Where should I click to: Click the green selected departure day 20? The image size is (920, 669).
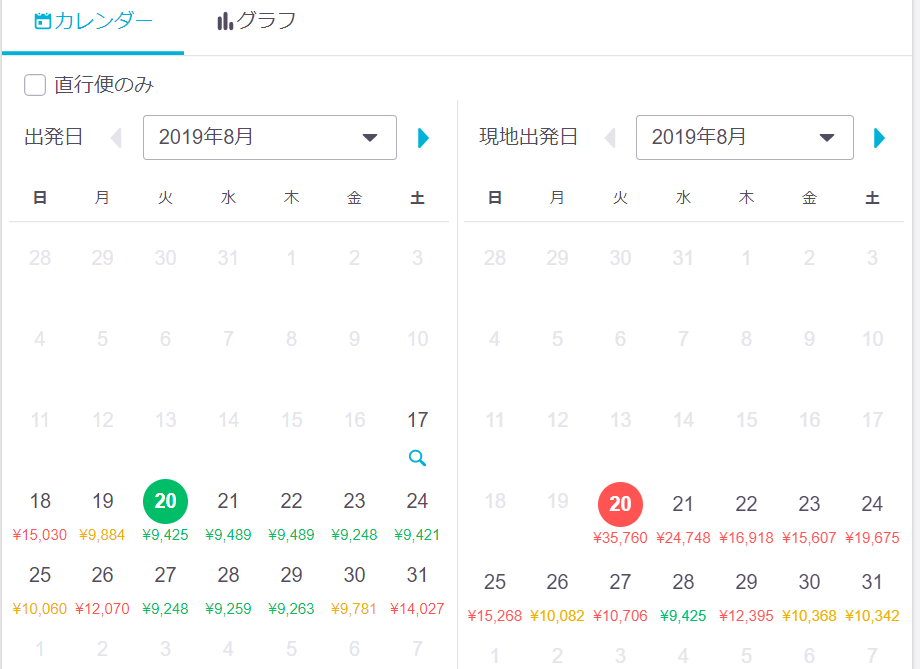click(x=165, y=501)
